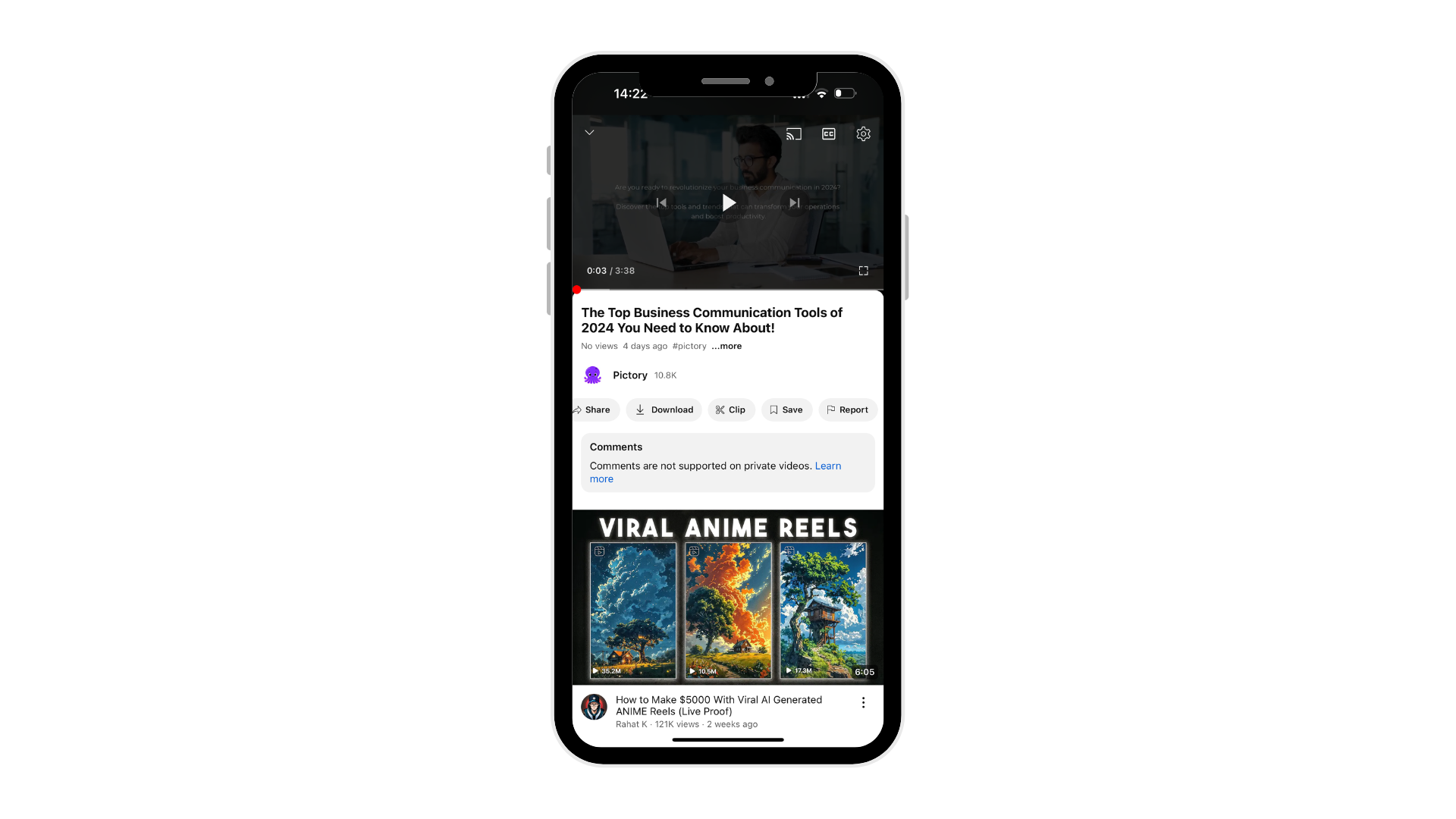Viewport: 1456px width, 819px height.
Task: Click the three-dot menu on recommended video
Action: [x=863, y=702]
